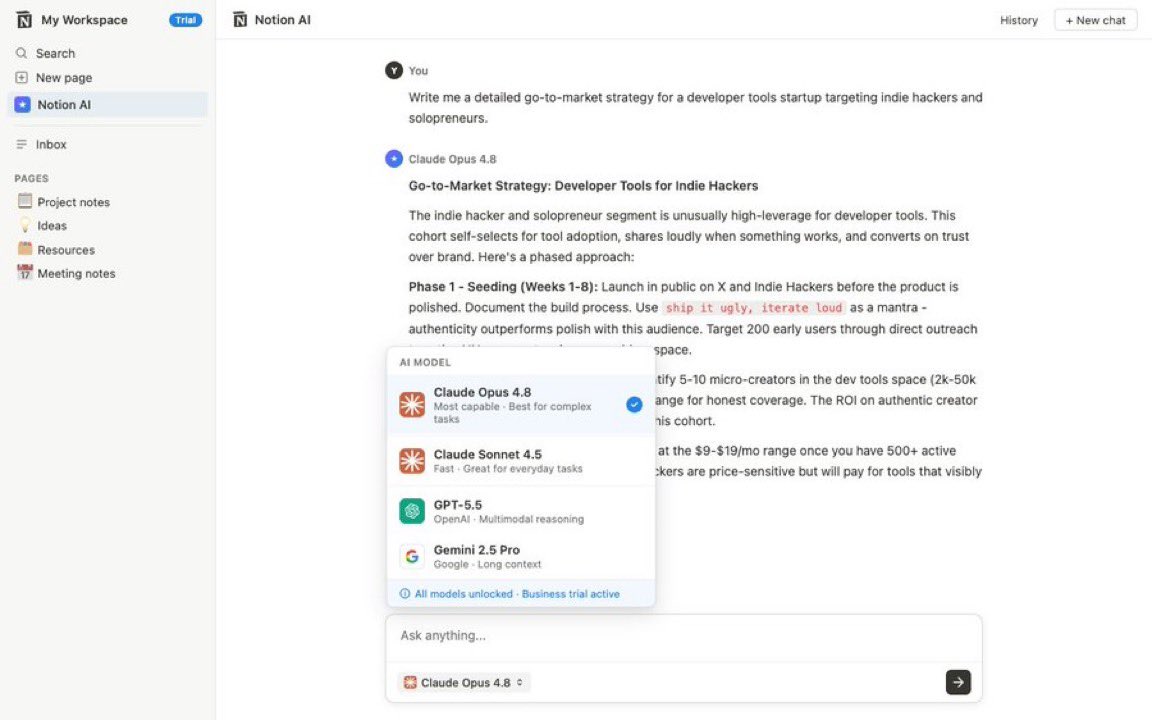The height and width of the screenshot is (720, 1152).
Task: Click 'All models unlocked · Business trial active' notice
Action: [x=517, y=594]
